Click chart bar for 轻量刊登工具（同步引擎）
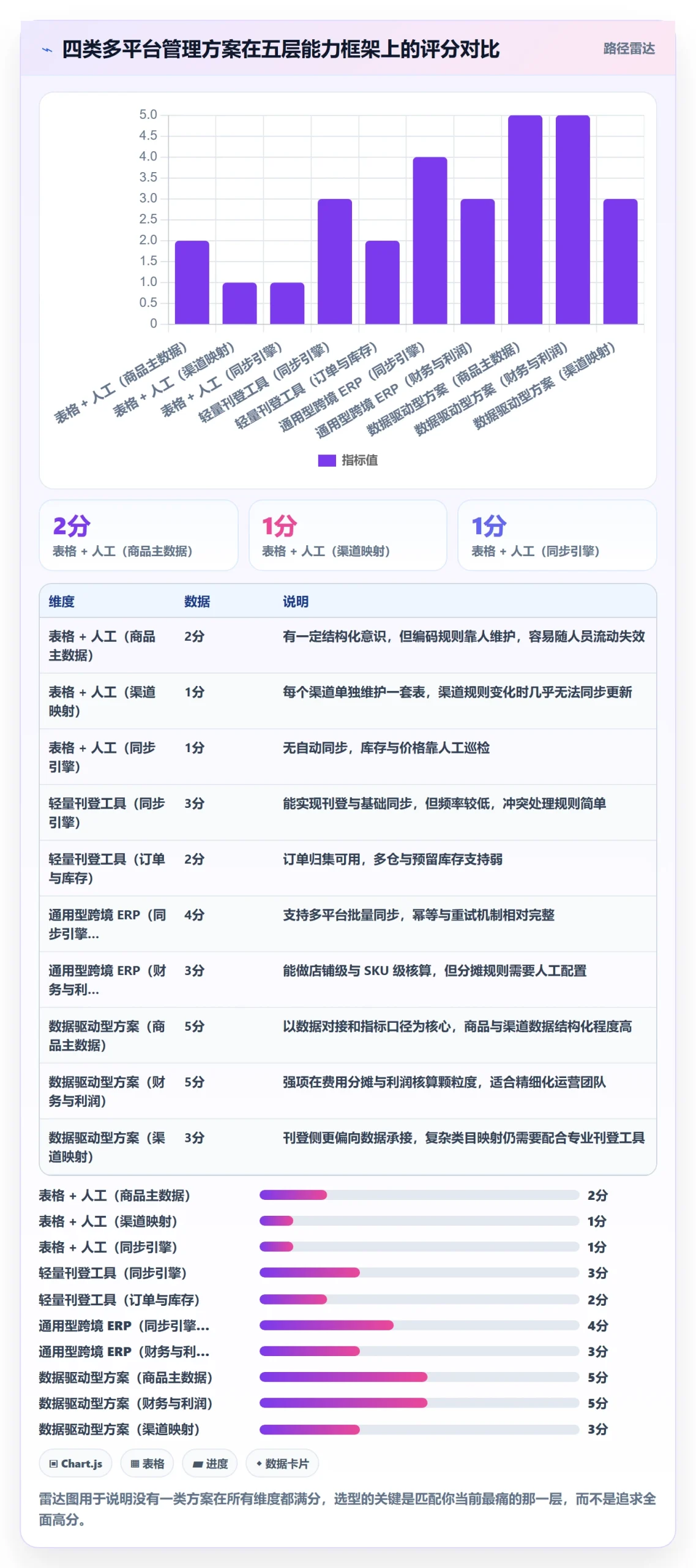Viewport: 696px width, 1568px height. [x=335, y=261]
